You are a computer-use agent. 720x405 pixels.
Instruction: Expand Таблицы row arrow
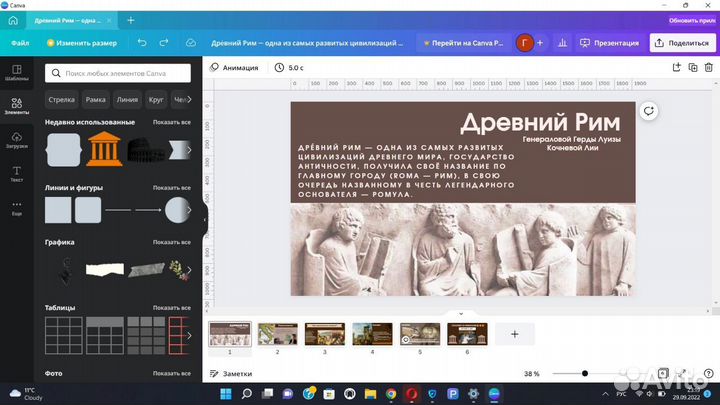pyautogui.click(x=189, y=336)
